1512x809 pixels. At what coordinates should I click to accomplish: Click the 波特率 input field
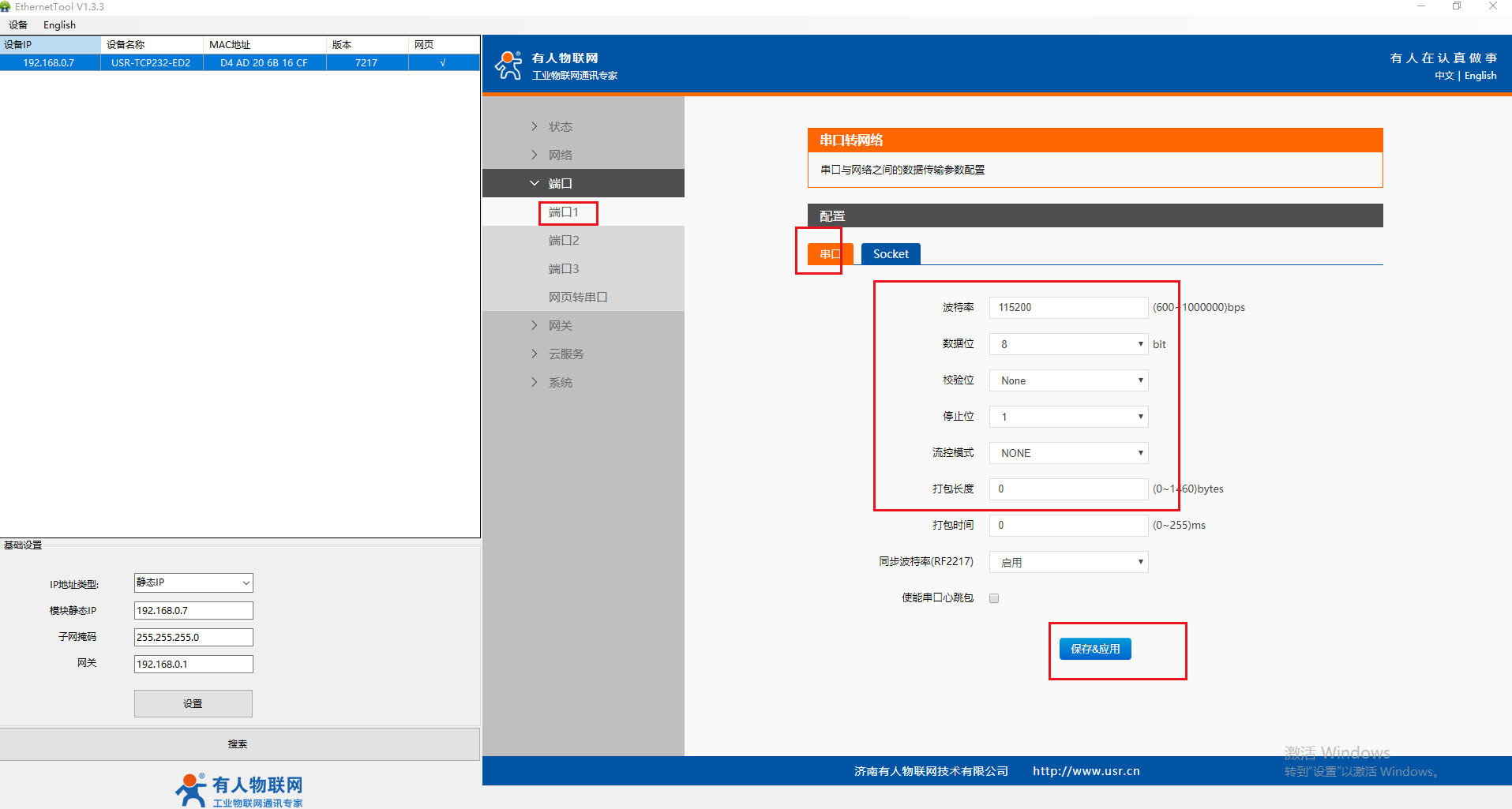1067,308
